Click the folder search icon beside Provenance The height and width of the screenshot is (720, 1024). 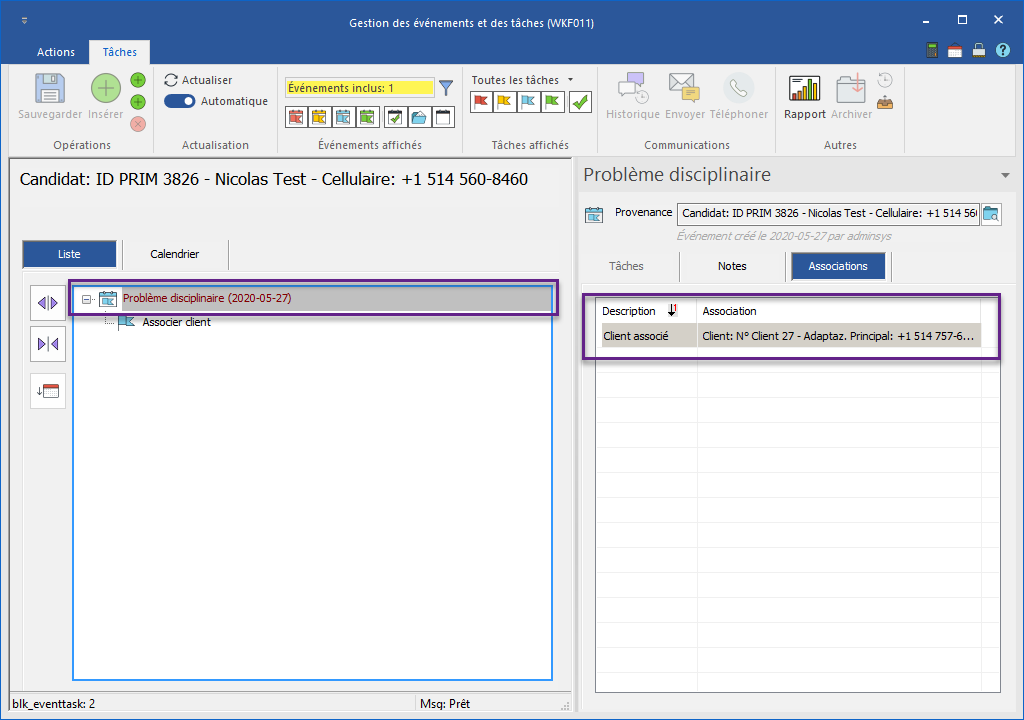tap(991, 214)
